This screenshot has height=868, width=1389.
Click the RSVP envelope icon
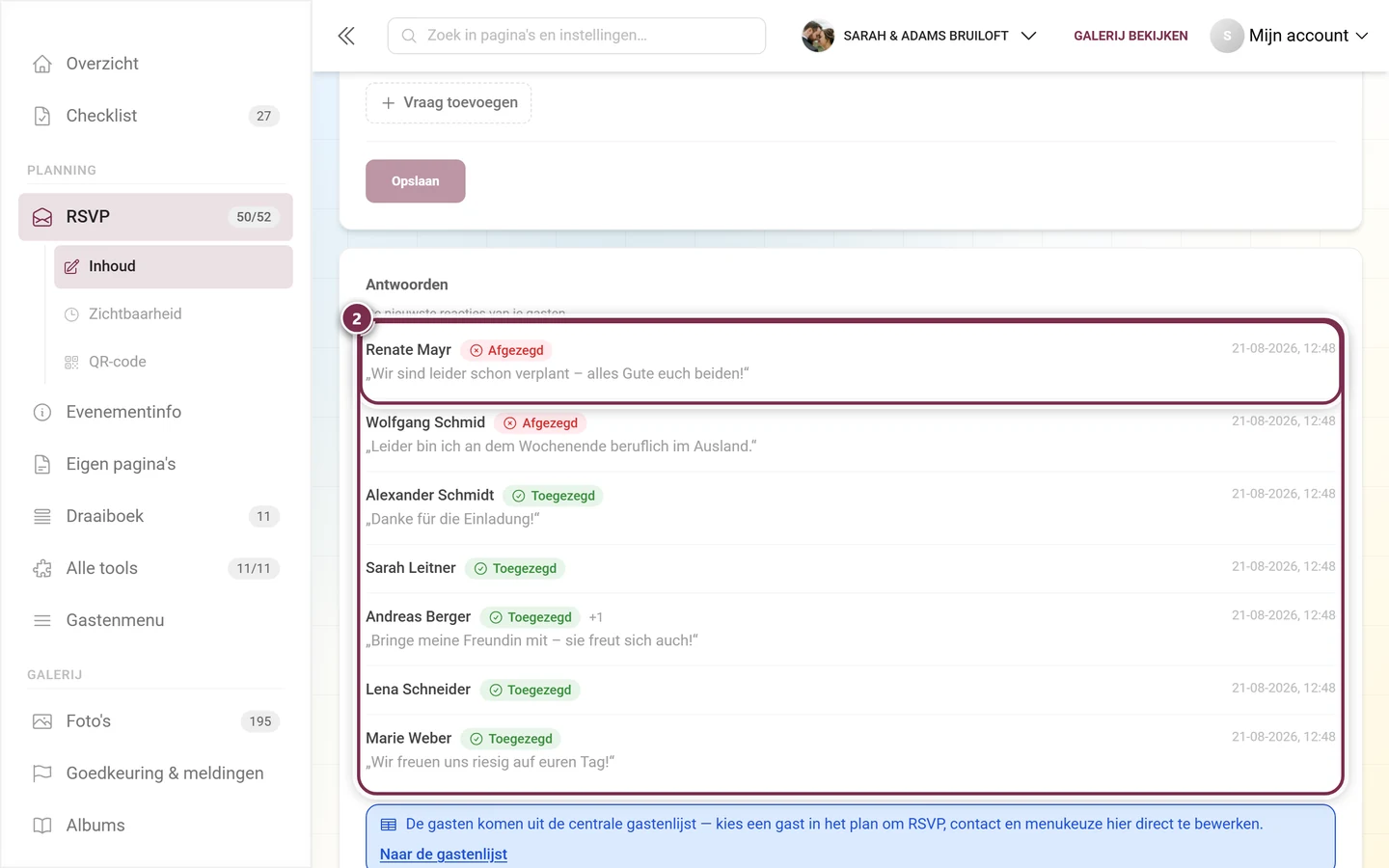click(x=42, y=217)
